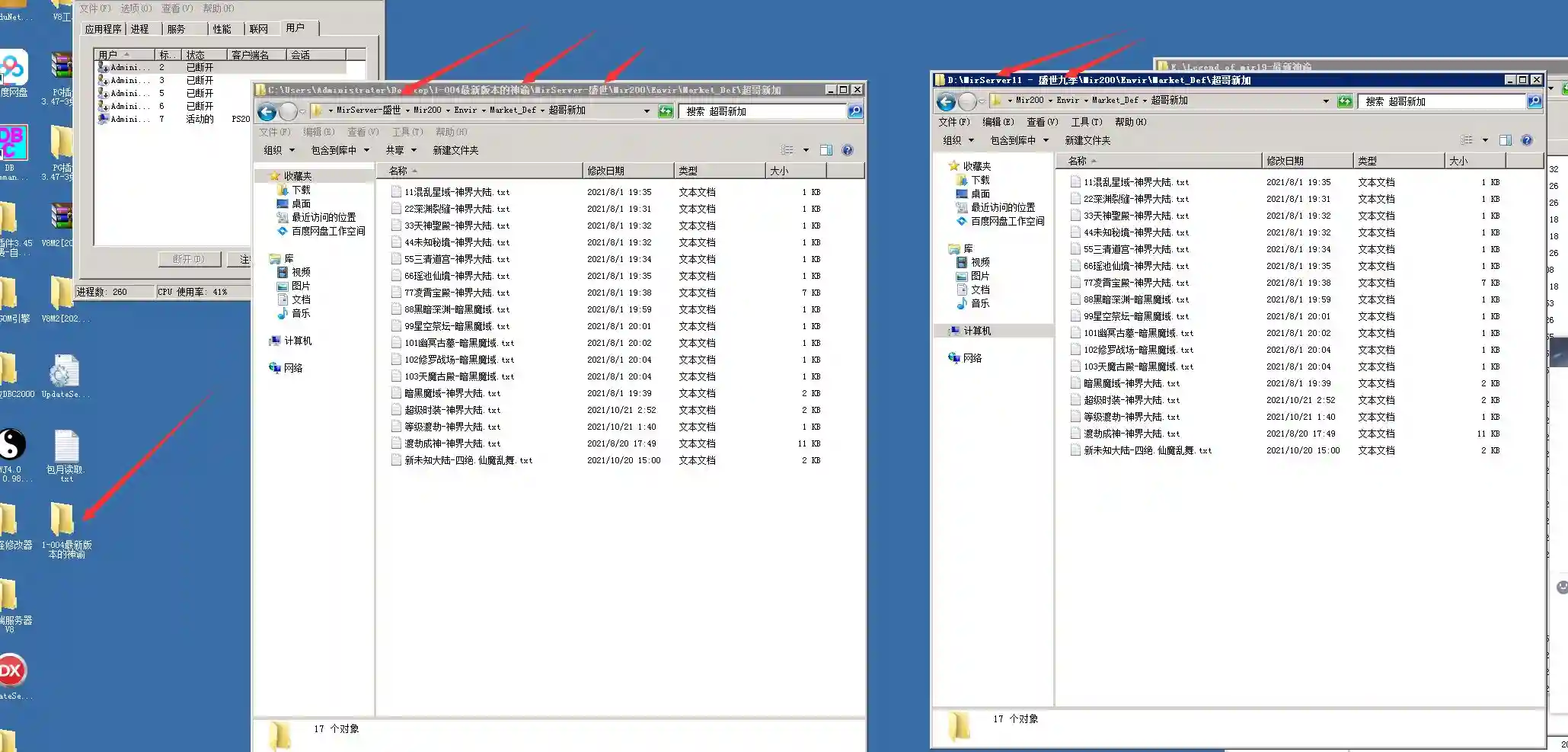This screenshot has width=1568, height=752.
Task: Click 断开(D) button in Task Manager
Action: [189, 259]
